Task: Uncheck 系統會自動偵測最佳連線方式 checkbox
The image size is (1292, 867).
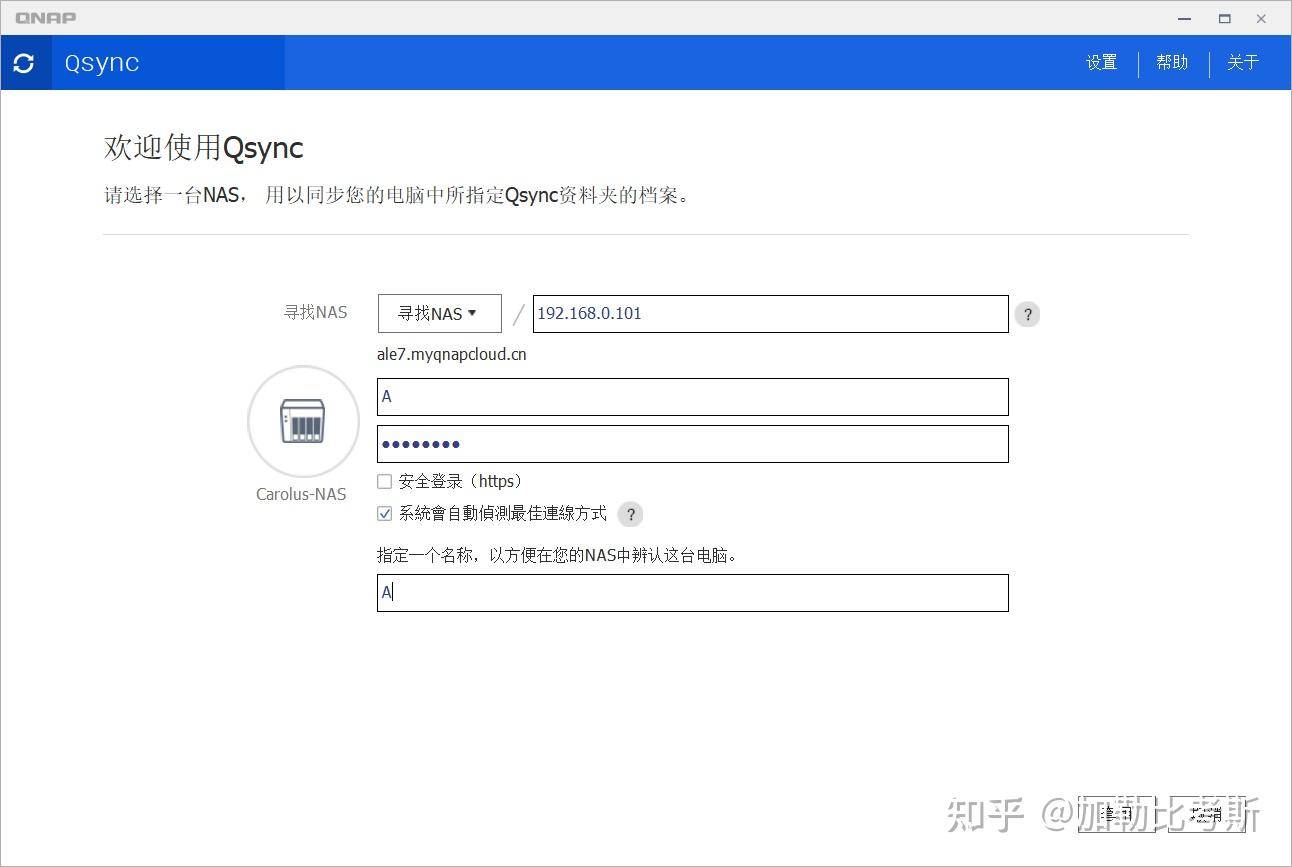Action: (384, 513)
